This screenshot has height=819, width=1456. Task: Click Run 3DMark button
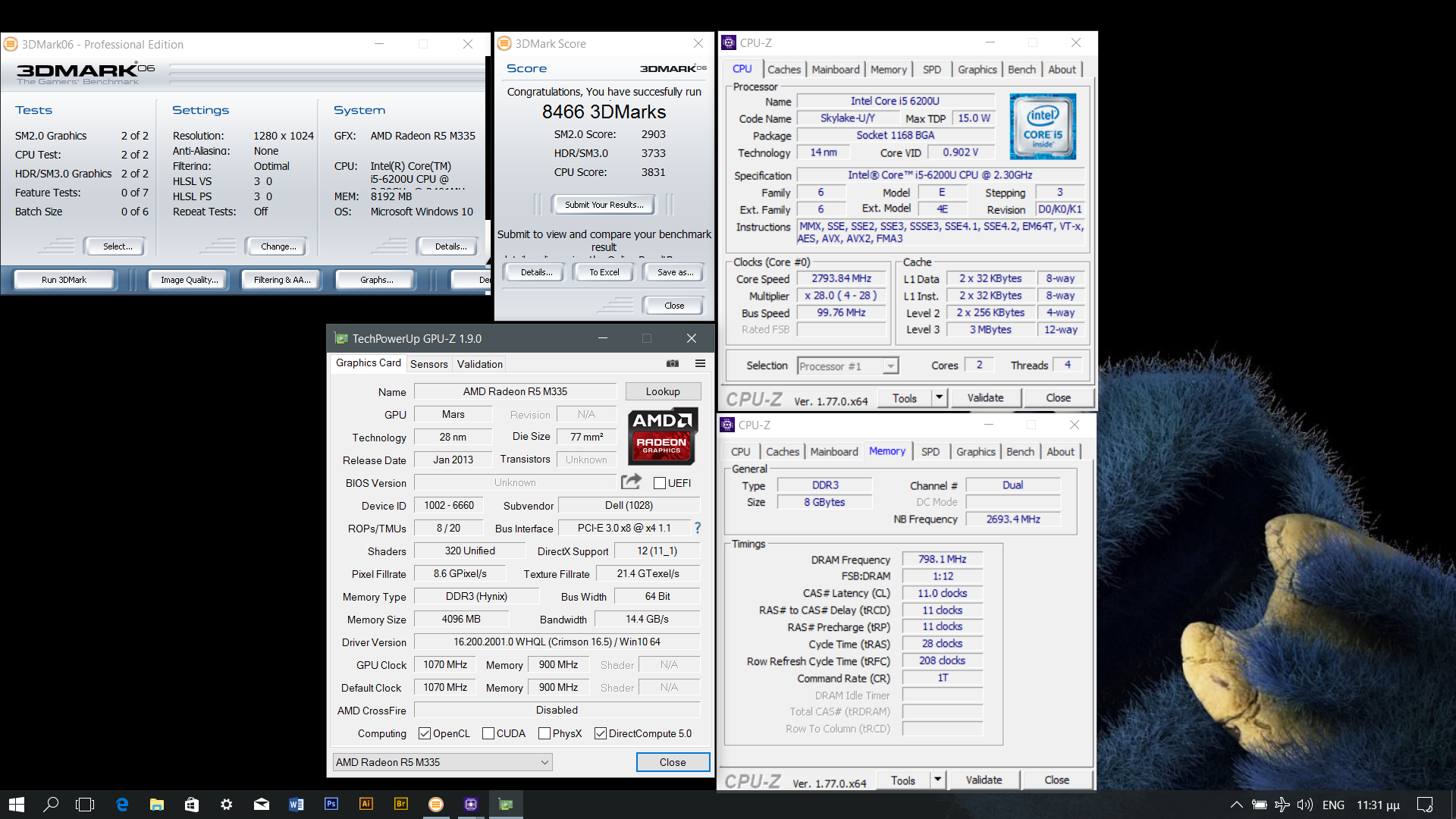point(64,280)
